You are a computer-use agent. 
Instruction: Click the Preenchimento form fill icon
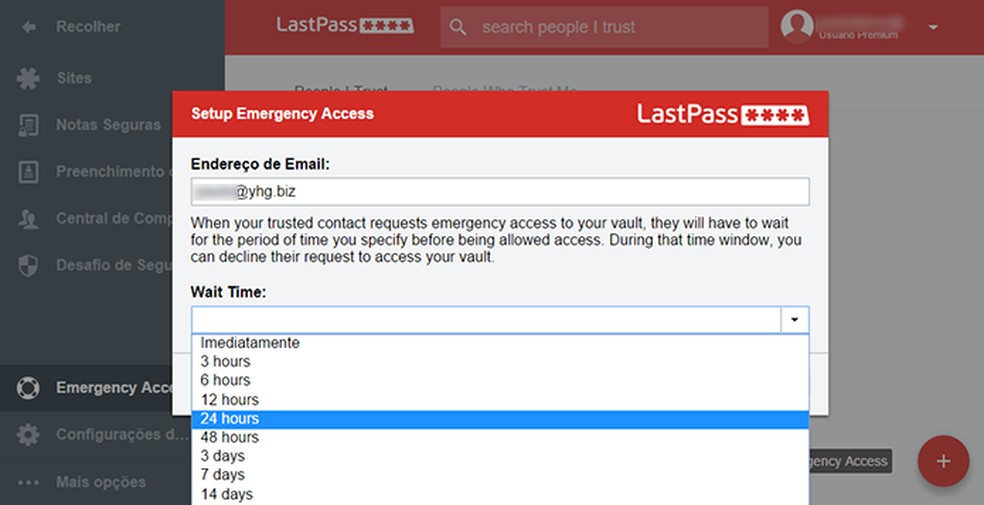point(28,172)
